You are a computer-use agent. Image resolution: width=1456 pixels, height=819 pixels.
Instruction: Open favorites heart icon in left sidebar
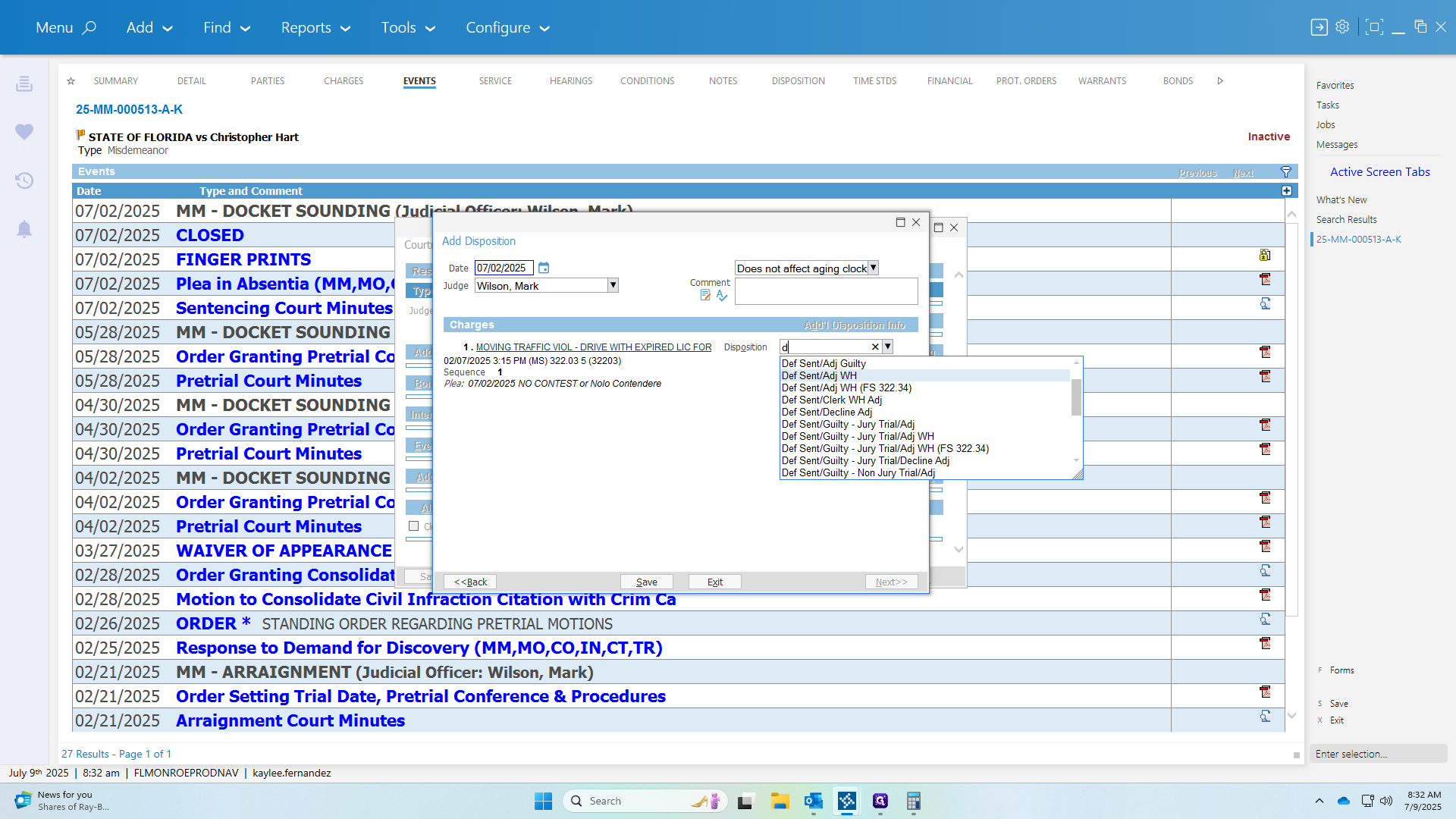24,131
